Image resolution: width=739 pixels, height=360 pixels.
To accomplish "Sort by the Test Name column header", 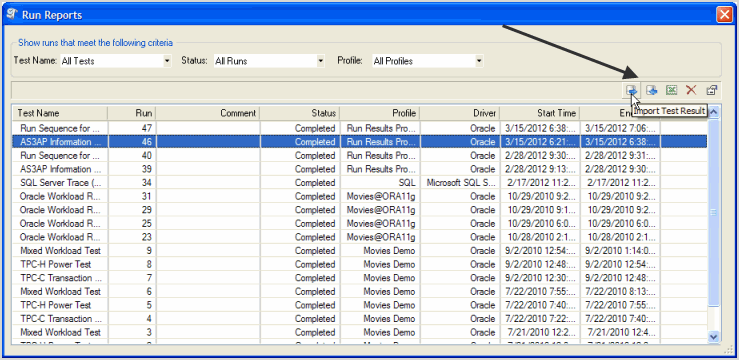I will pyautogui.click(x=60, y=113).
